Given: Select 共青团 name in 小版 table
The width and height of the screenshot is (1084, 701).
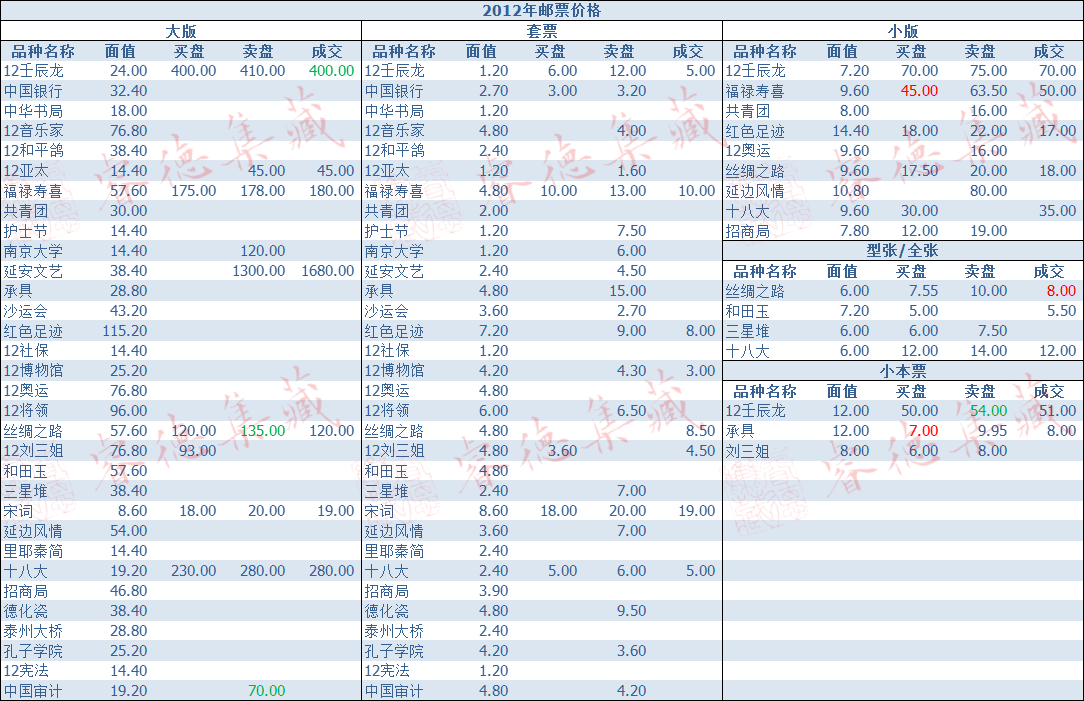Looking at the screenshot, I should coord(747,111).
